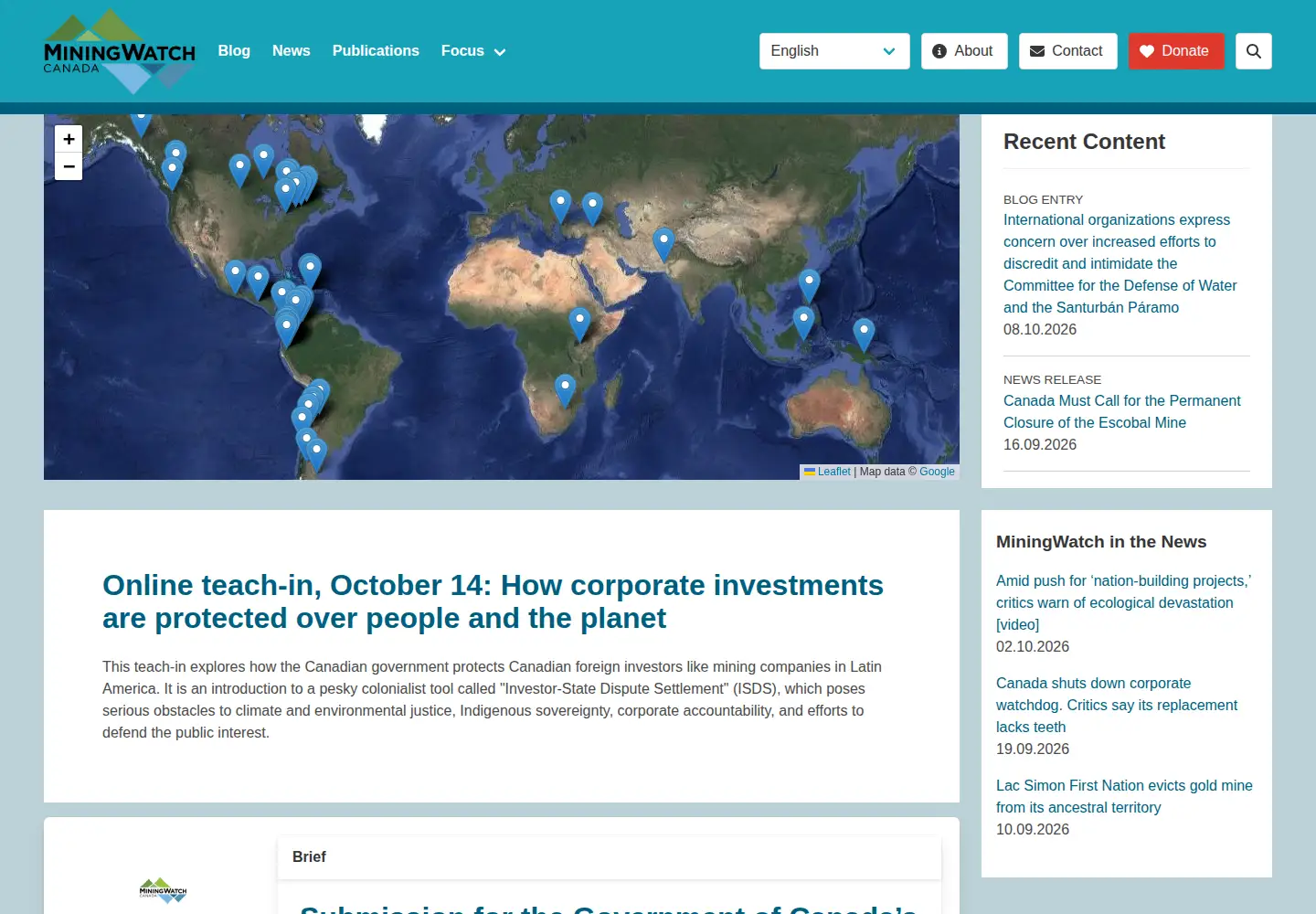
Task: Click the map marker in southern Africa
Action: click(566, 390)
